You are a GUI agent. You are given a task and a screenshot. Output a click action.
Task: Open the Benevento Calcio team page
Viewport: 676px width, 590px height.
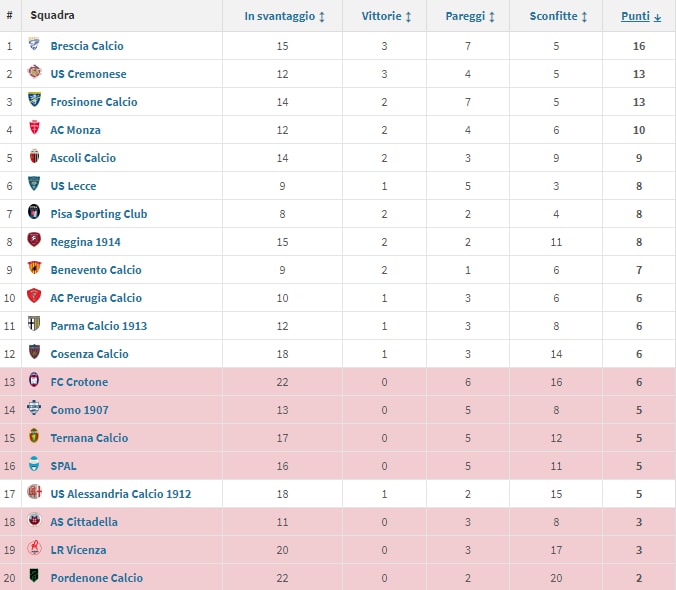96,270
